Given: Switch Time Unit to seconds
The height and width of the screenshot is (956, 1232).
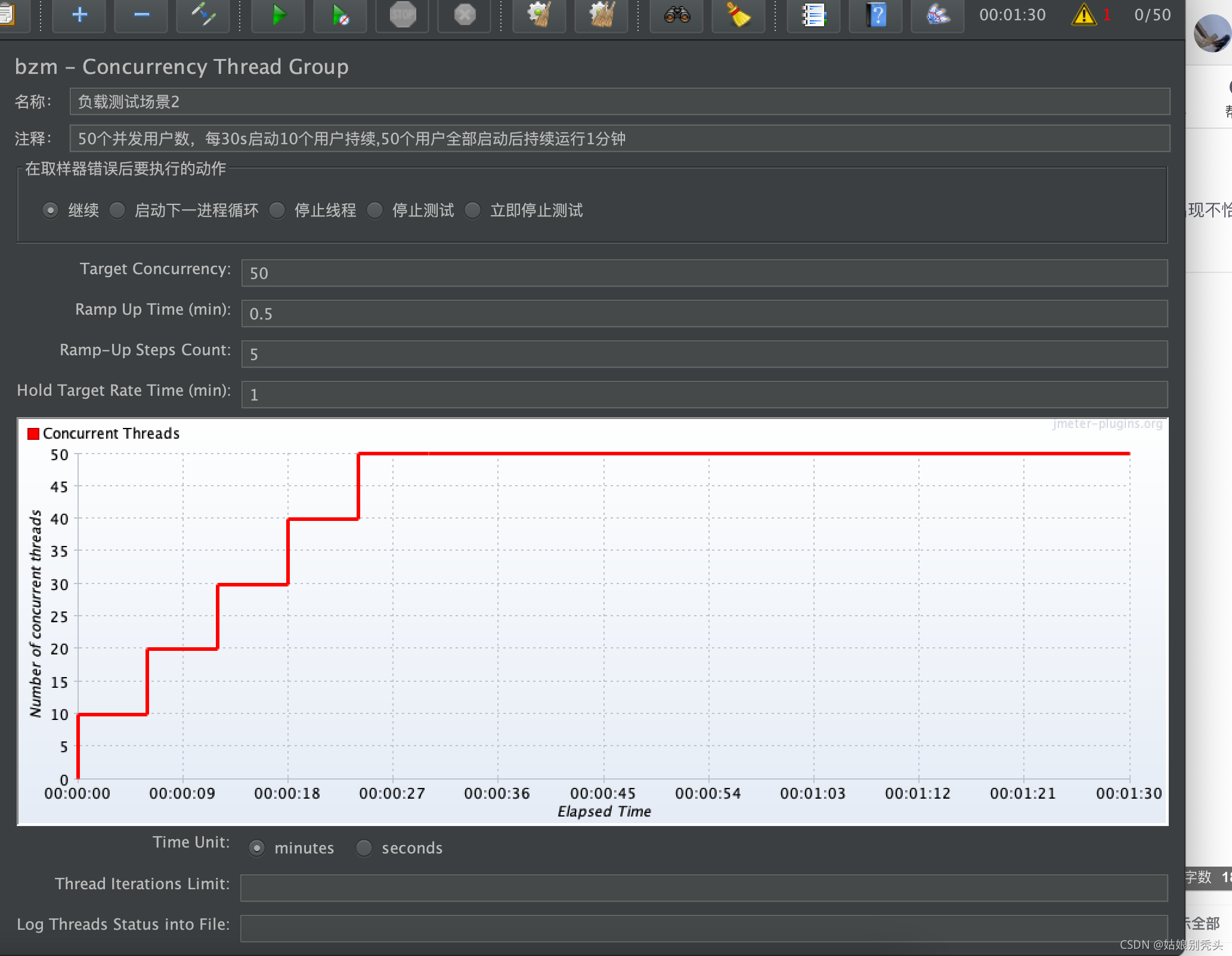Looking at the screenshot, I should click(x=364, y=848).
